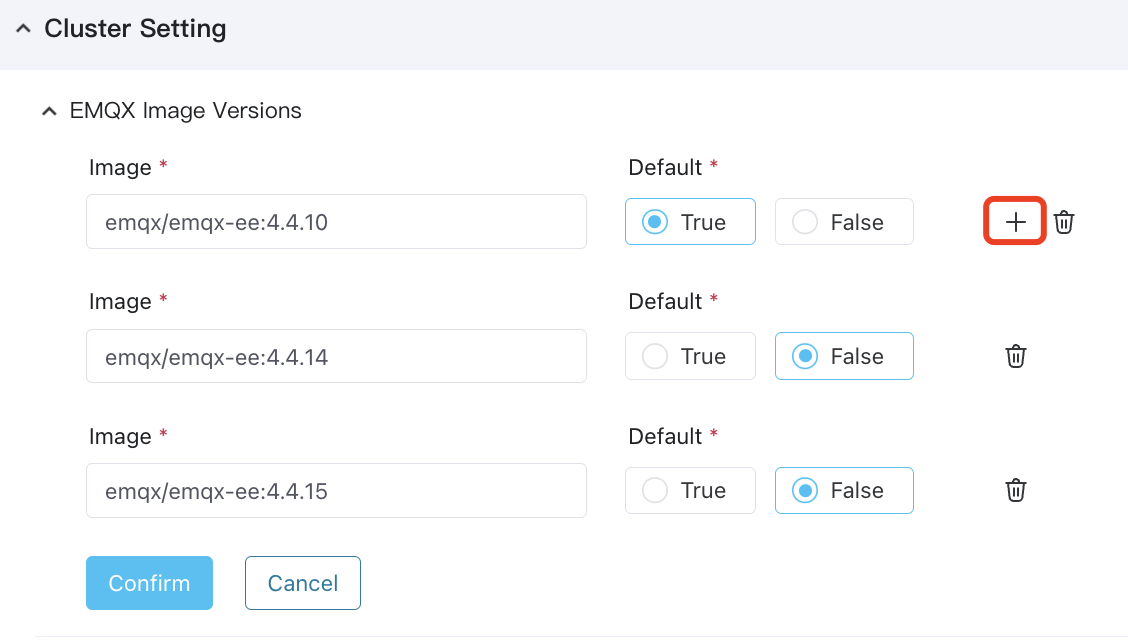Cancel the cluster setting changes
Viewport: 1128px width, 642px height.
point(302,583)
